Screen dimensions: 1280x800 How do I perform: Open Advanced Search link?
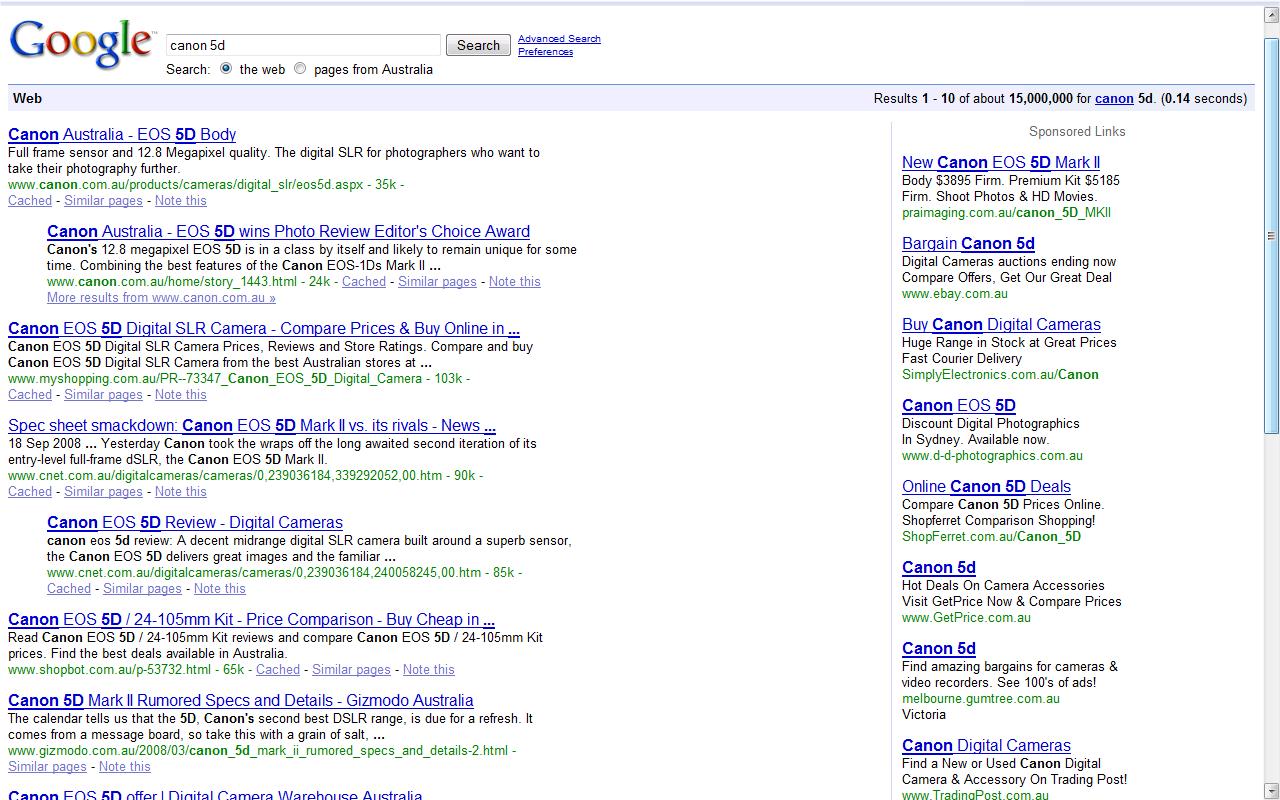pyautogui.click(x=559, y=39)
